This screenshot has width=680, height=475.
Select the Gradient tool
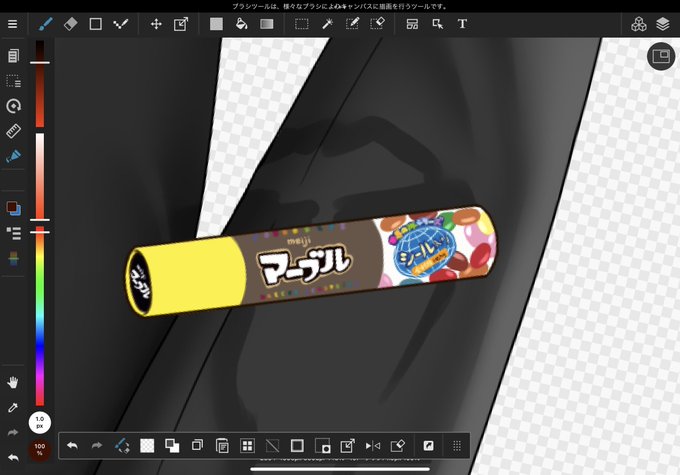[267, 24]
